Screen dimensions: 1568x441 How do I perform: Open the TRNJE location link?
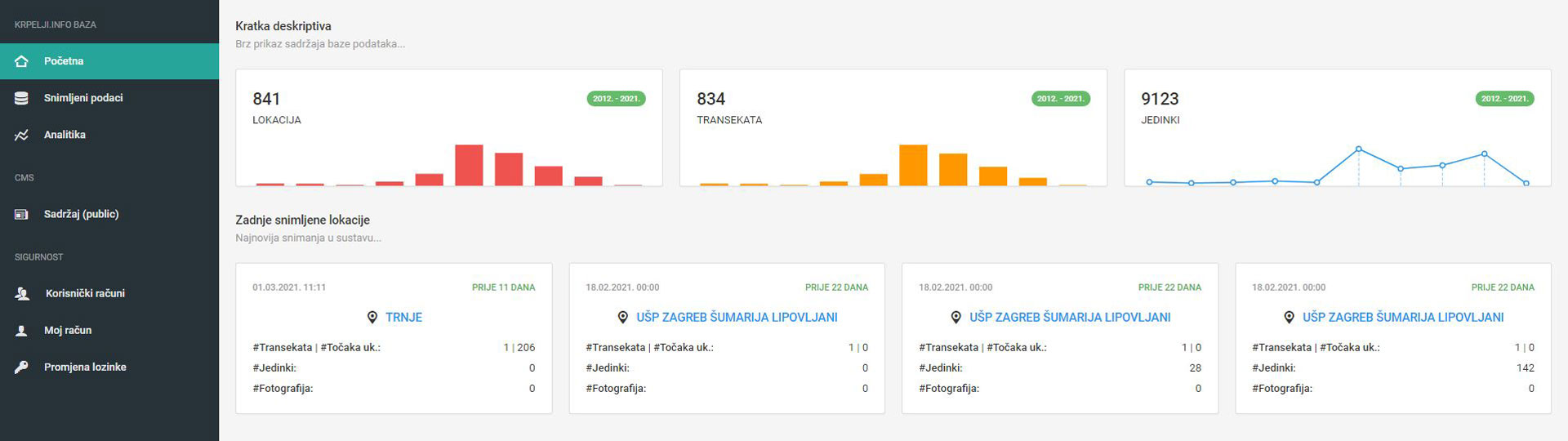point(403,317)
